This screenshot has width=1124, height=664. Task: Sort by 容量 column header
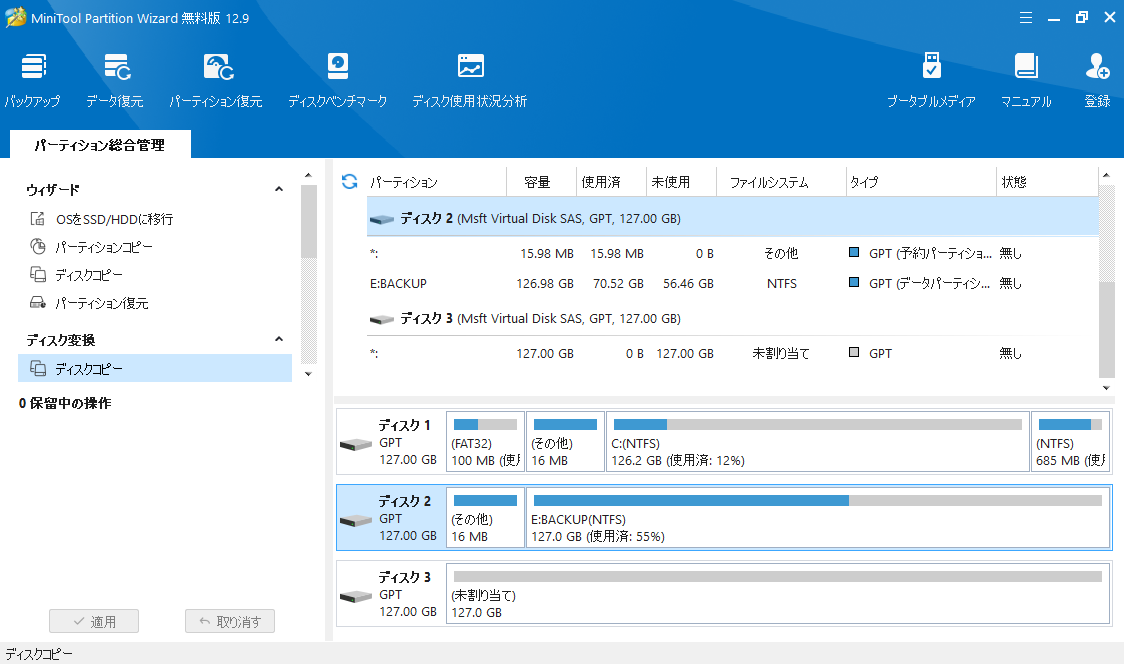click(x=541, y=182)
